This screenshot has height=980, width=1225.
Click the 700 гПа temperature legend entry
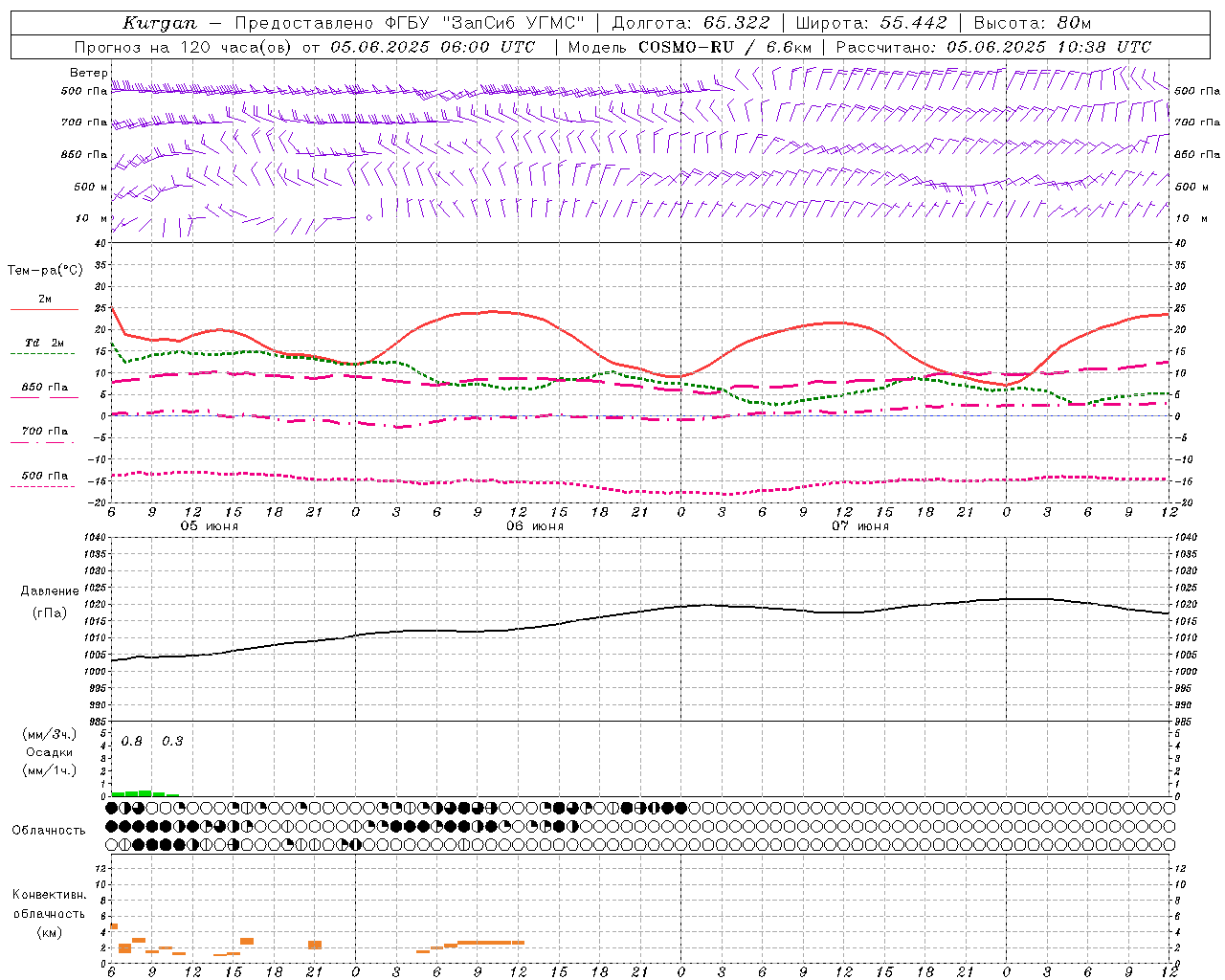tap(45, 432)
